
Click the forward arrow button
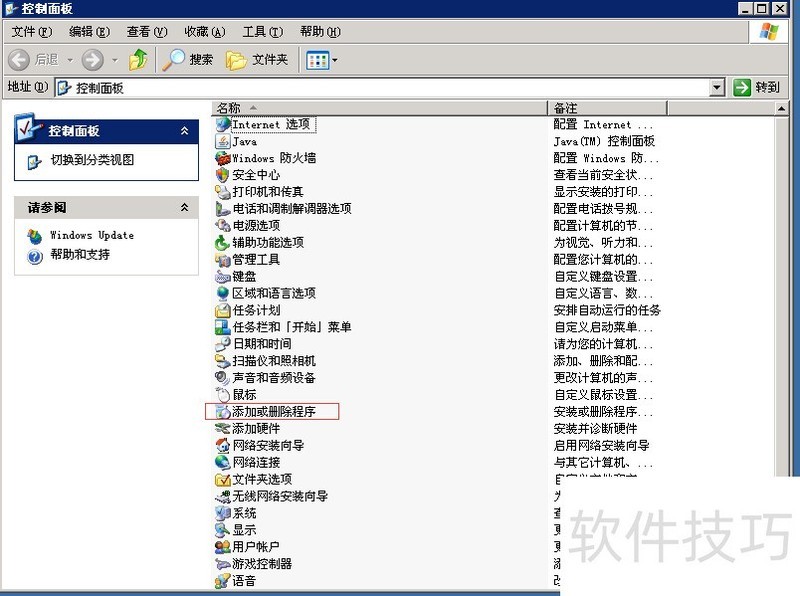pos(93,60)
